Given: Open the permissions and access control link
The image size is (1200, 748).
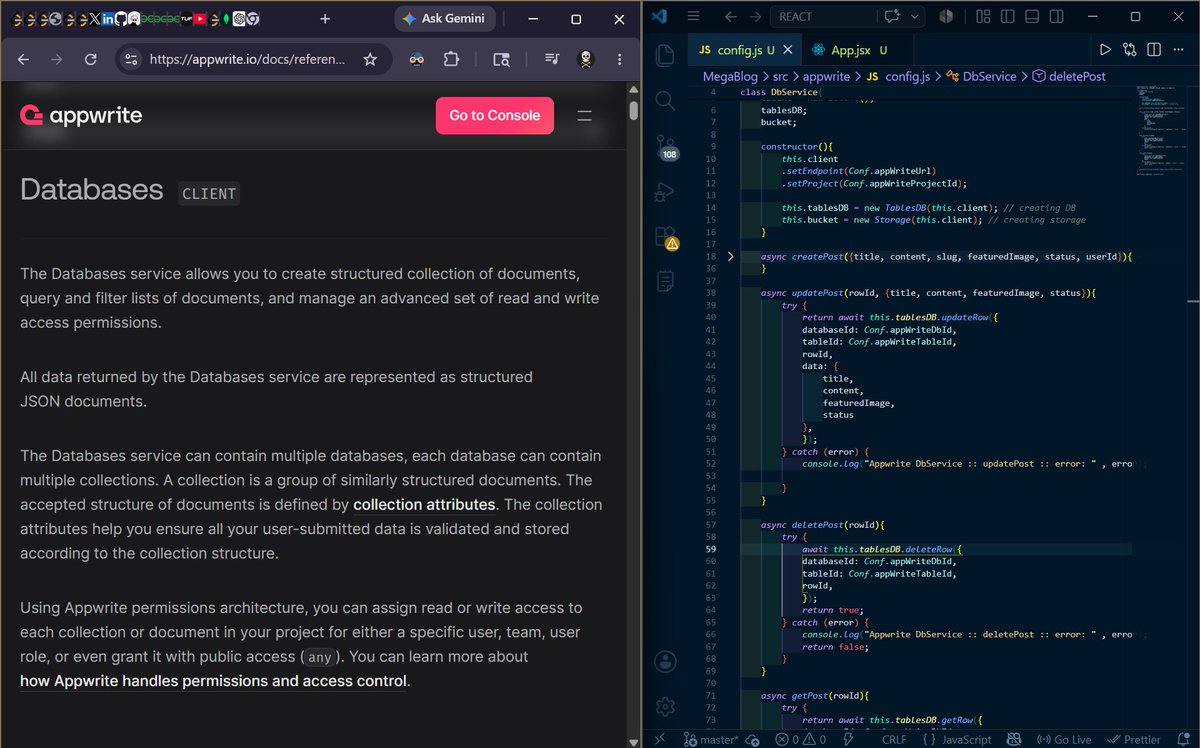Looking at the screenshot, I should click(x=213, y=681).
